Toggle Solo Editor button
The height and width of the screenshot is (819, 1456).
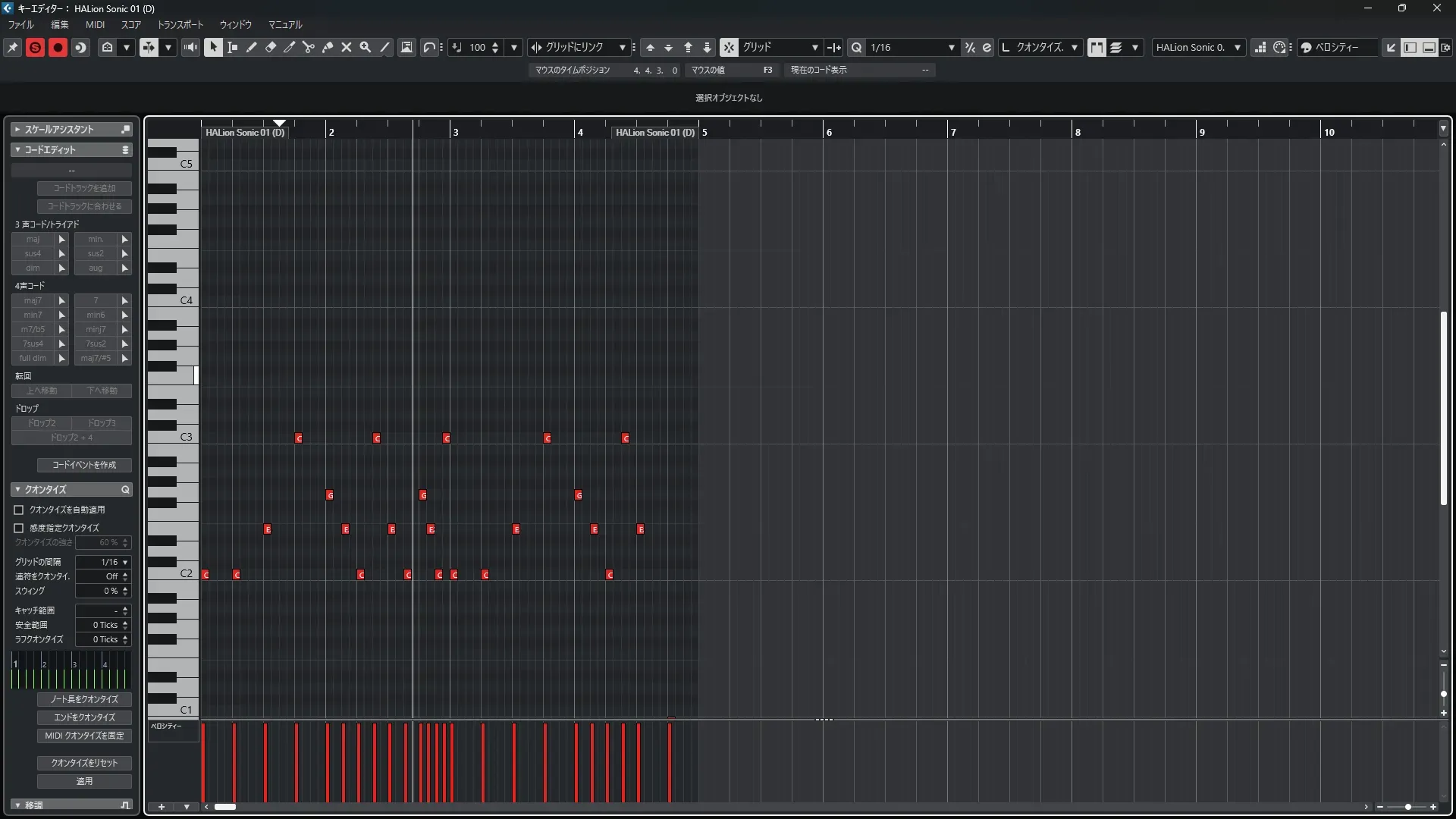[x=35, y=47]
